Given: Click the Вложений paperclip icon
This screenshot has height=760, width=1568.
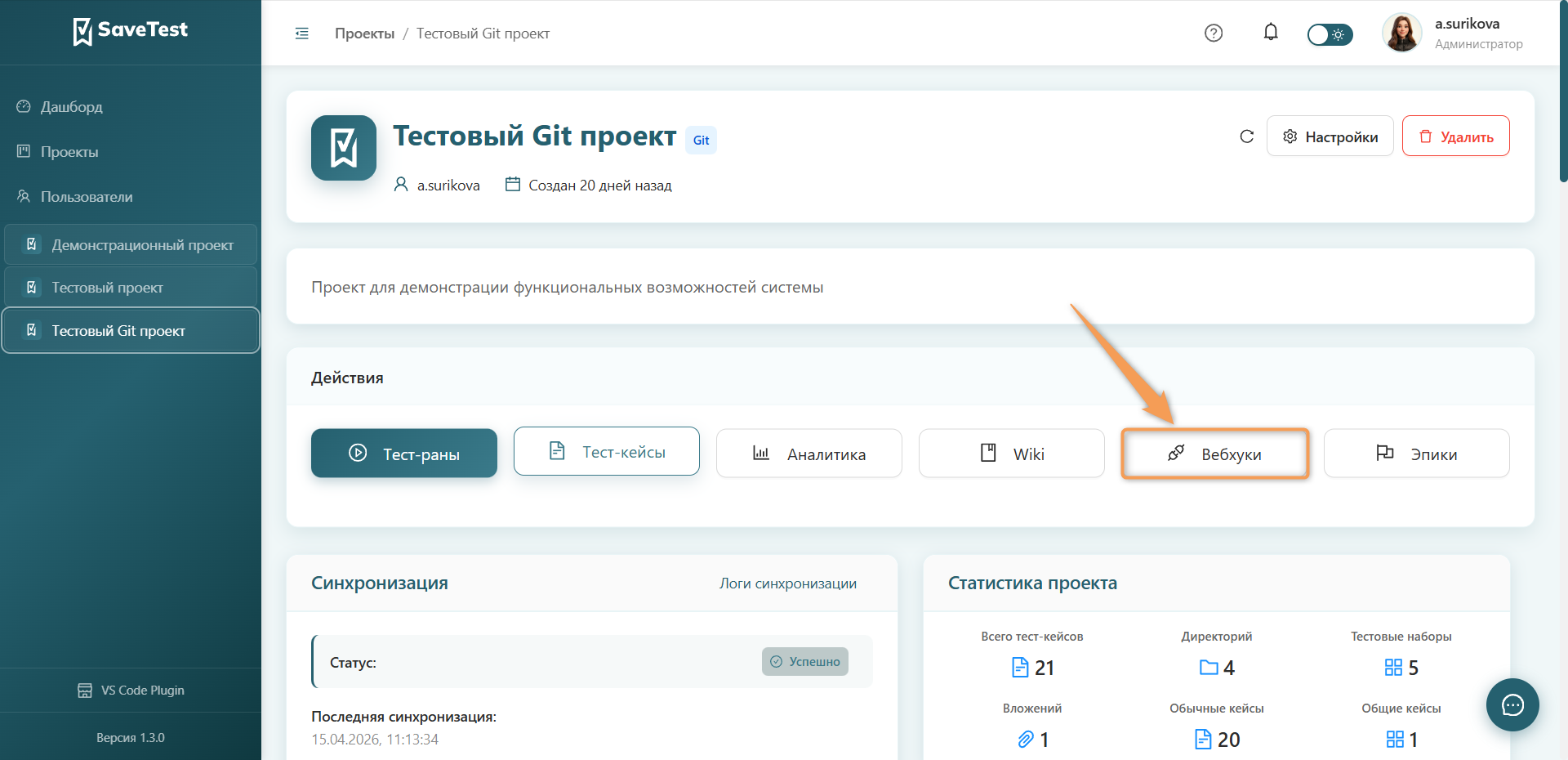Looking at the screenshot, I should tap(1026, 740).
